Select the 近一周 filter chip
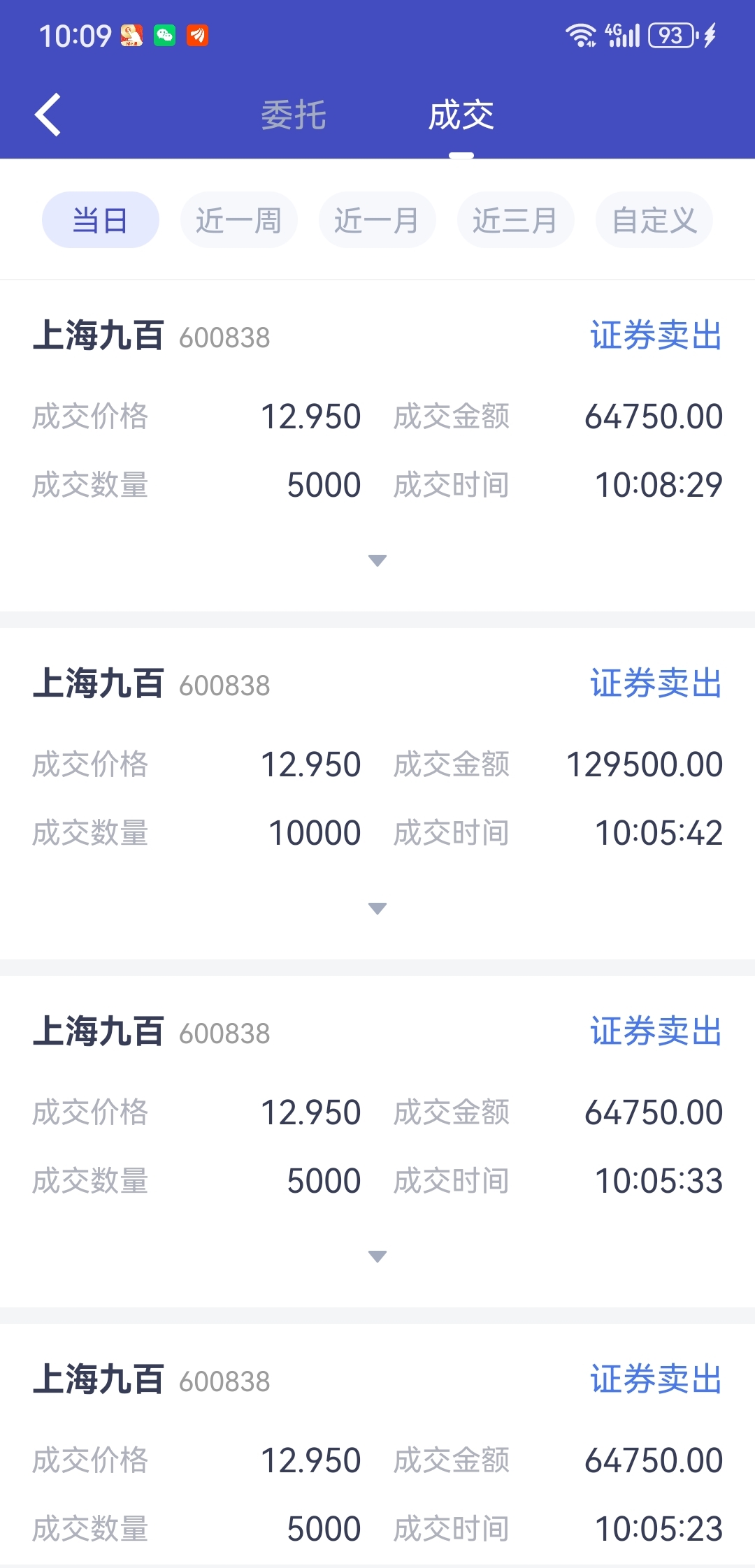 point(239,220)
